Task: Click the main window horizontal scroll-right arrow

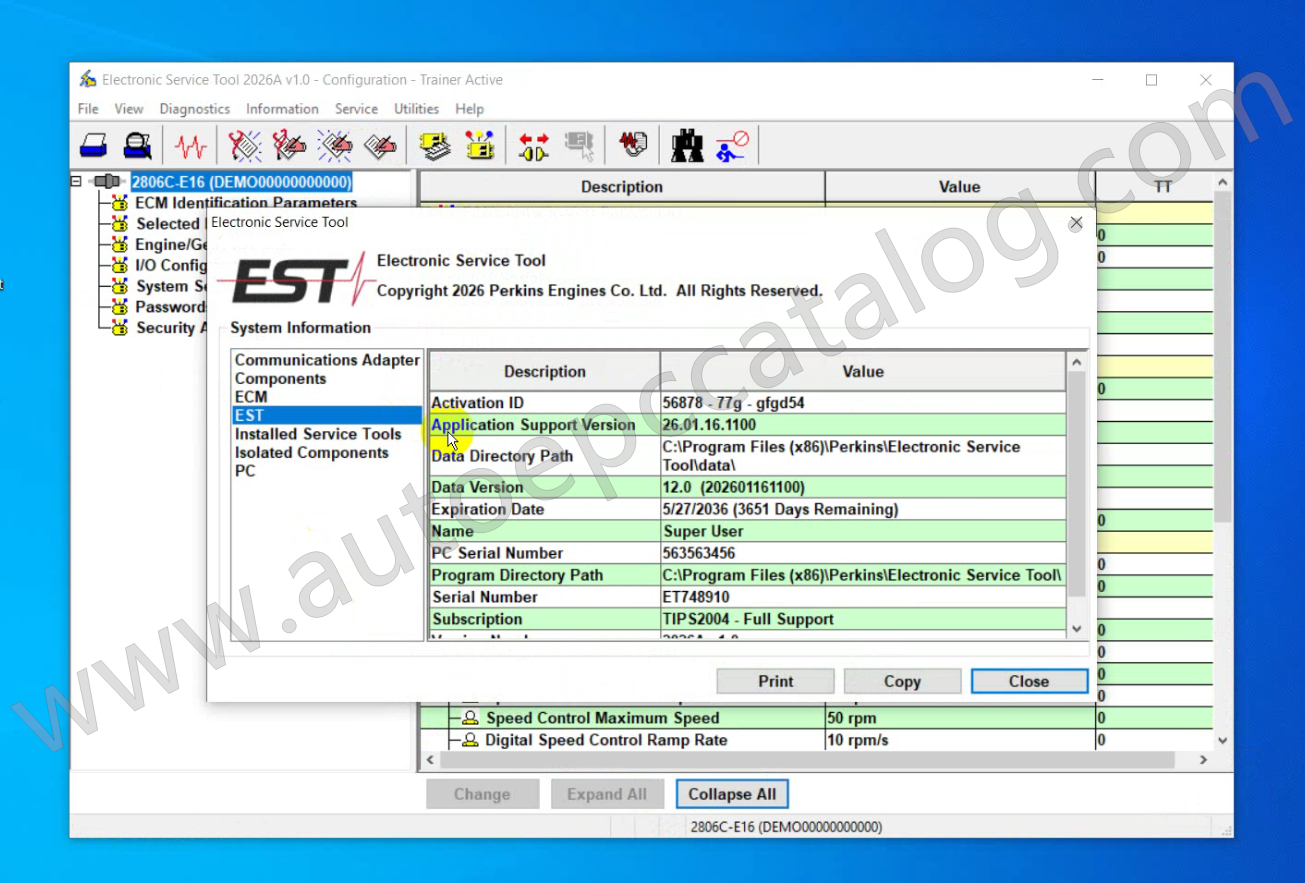Action: (1204, 761)
